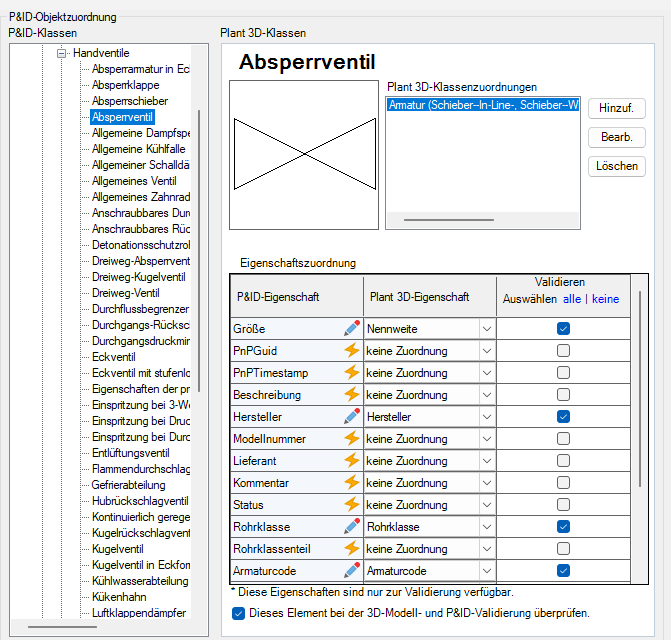
Task: Click the lightning icon in the Lieferant row
Action: click(352, 461)
